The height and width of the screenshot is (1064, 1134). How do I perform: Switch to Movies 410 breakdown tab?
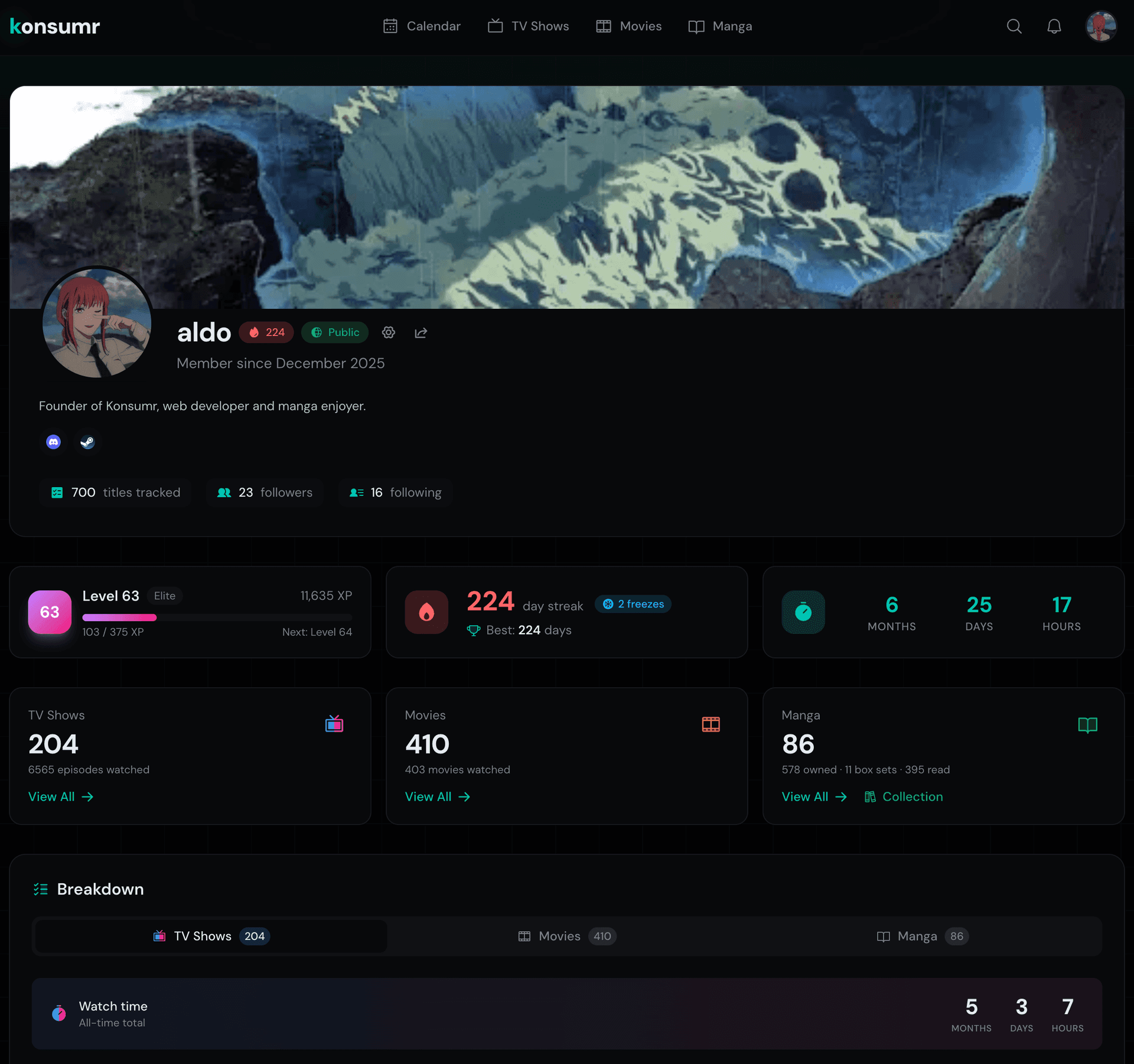(567, 936)
